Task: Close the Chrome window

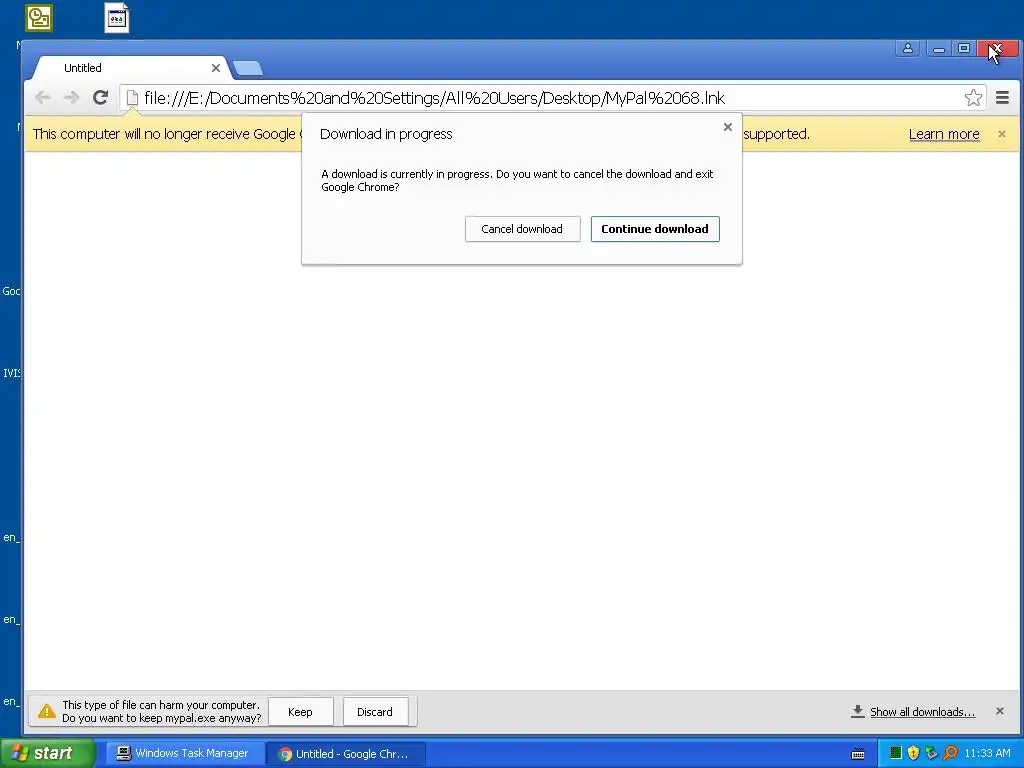Action: (x=997, y=48)
